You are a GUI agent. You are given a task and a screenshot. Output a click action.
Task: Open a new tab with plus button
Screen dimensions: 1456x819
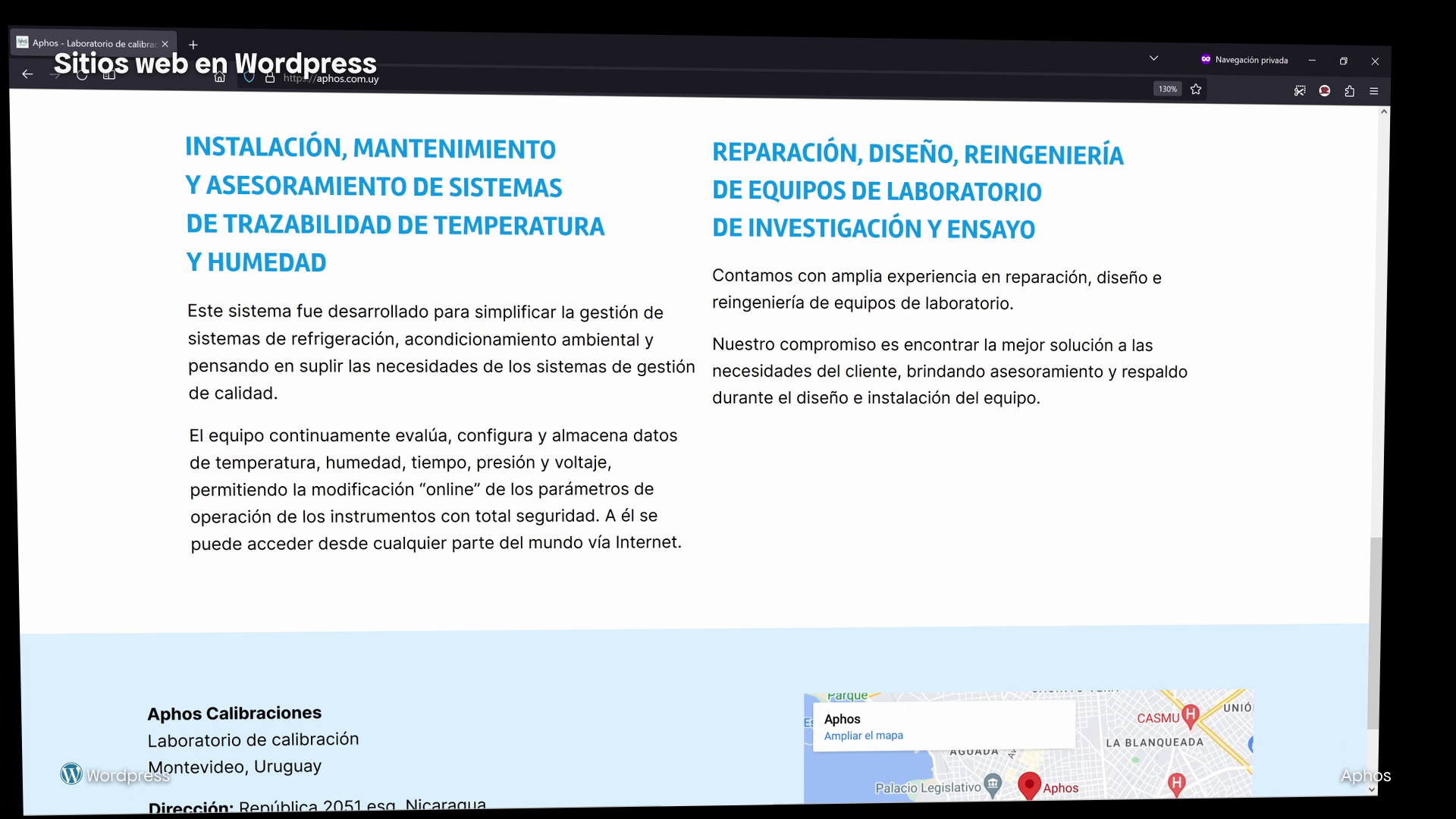tap(193, 45)
